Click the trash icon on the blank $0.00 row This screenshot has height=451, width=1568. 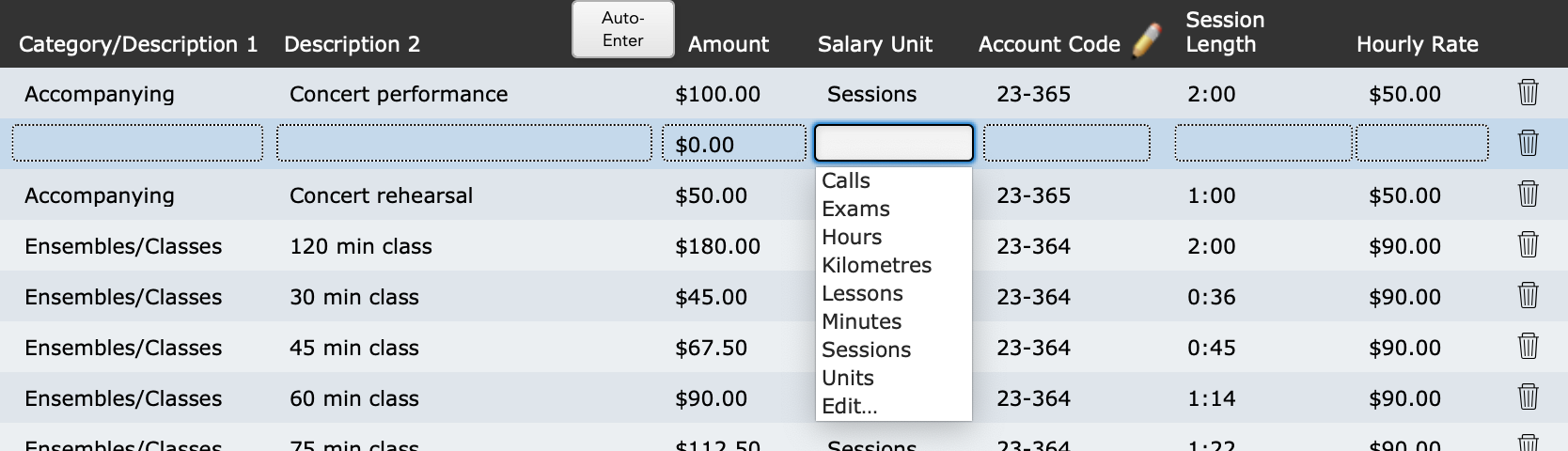pos(1529,144)
